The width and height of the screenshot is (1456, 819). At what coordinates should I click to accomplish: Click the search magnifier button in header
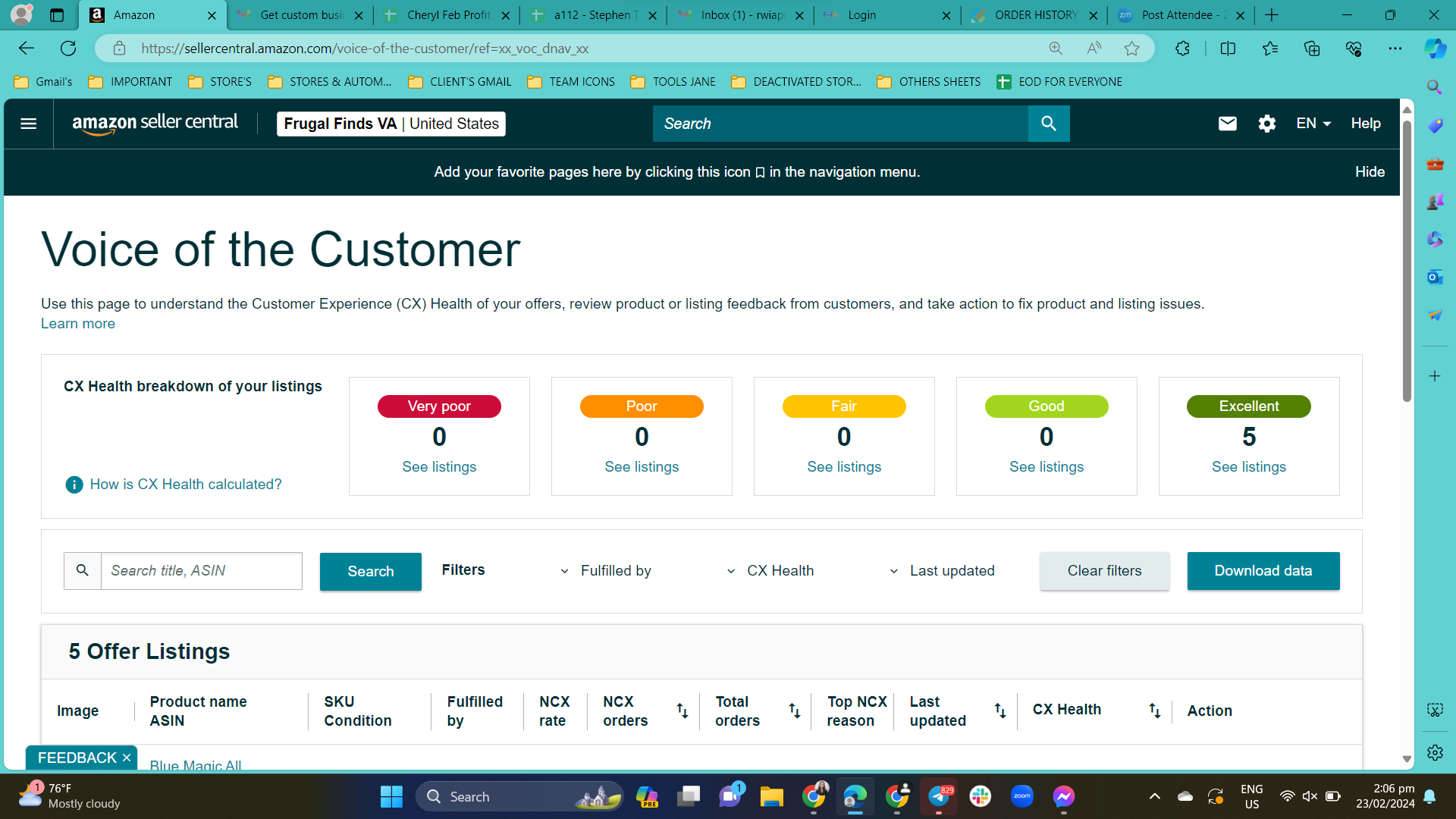click(x=1049, y=124)
